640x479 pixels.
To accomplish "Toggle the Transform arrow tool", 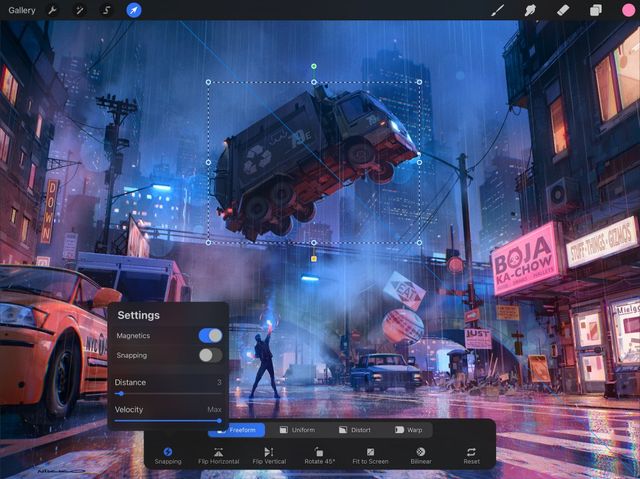I will tap(134, 10).
